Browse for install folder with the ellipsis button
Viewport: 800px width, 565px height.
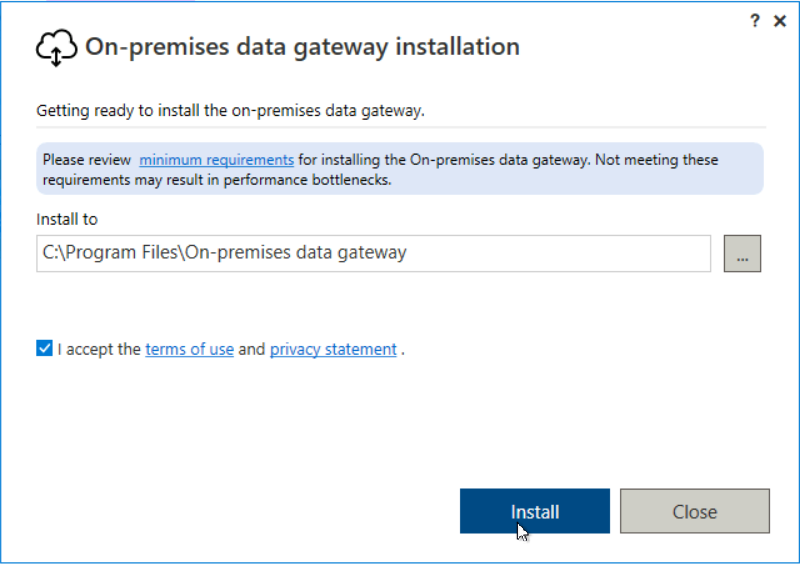[741, 254]
